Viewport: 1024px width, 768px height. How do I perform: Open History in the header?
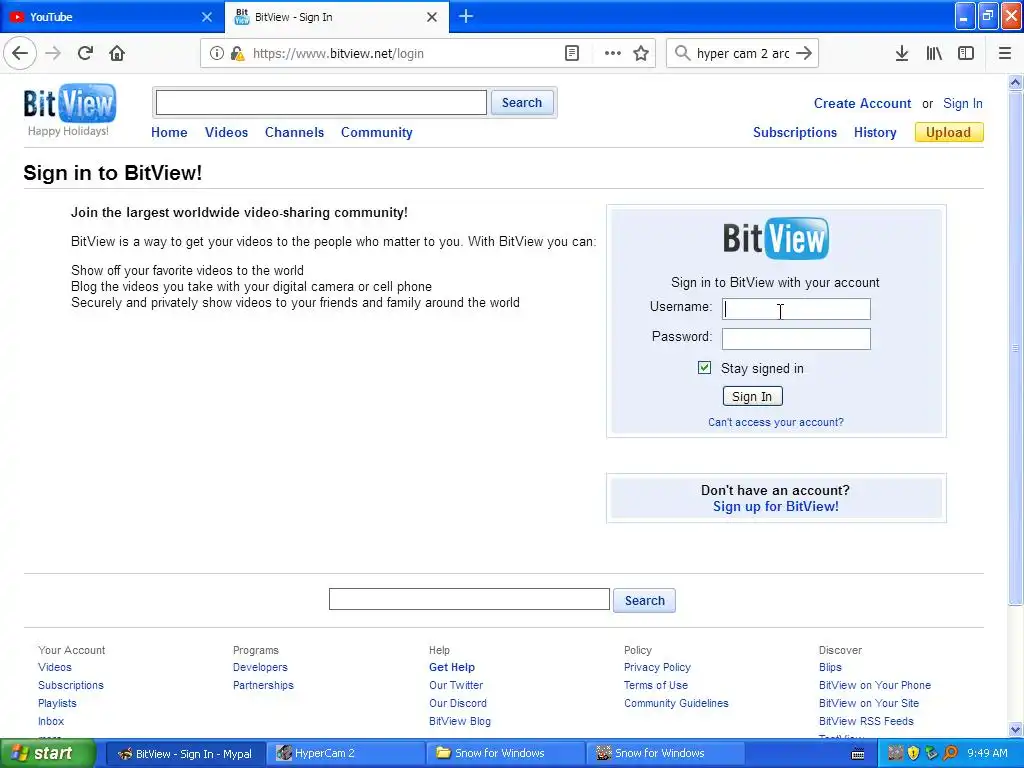(875, 133)
